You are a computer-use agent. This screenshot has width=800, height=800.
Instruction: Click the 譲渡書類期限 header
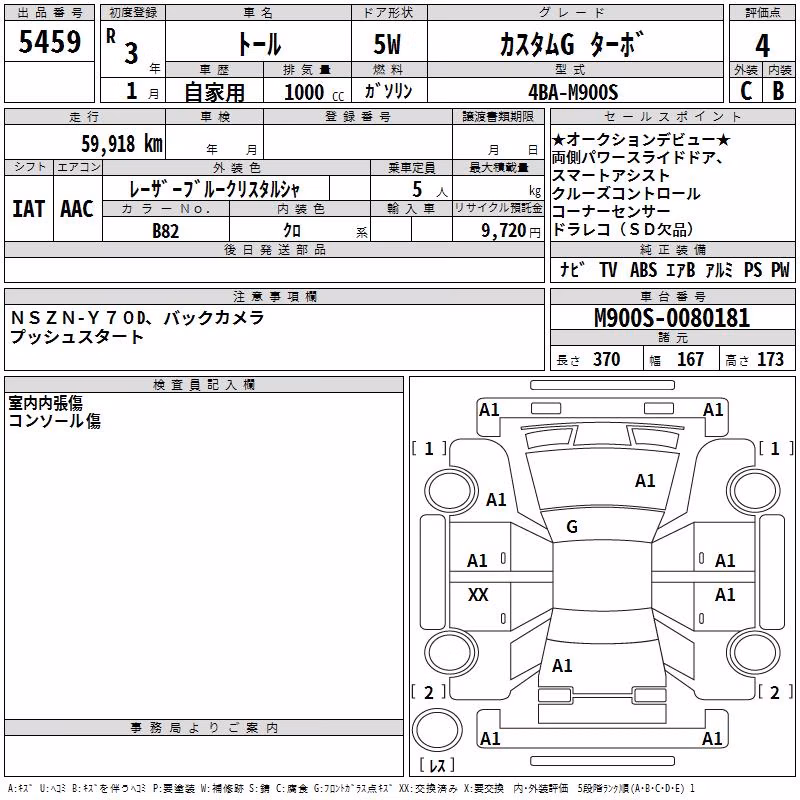pos(498,117)
